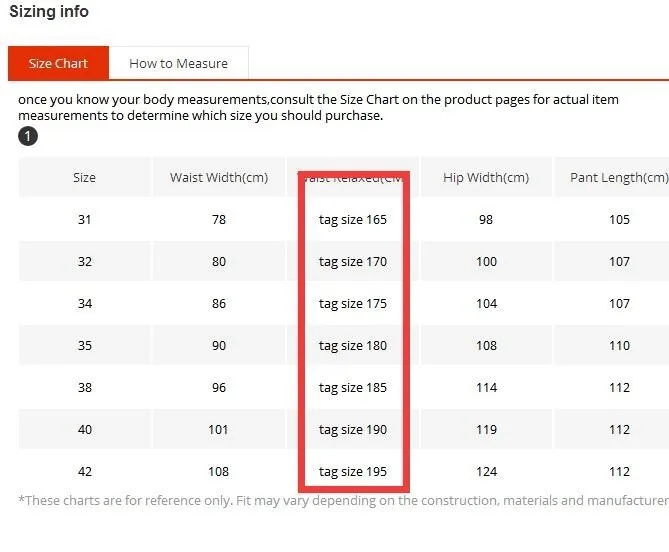Image resolution: width=669 pixels, height=552 pixels.
Task: Select waist width value 80
Action: tap(219, 261)
